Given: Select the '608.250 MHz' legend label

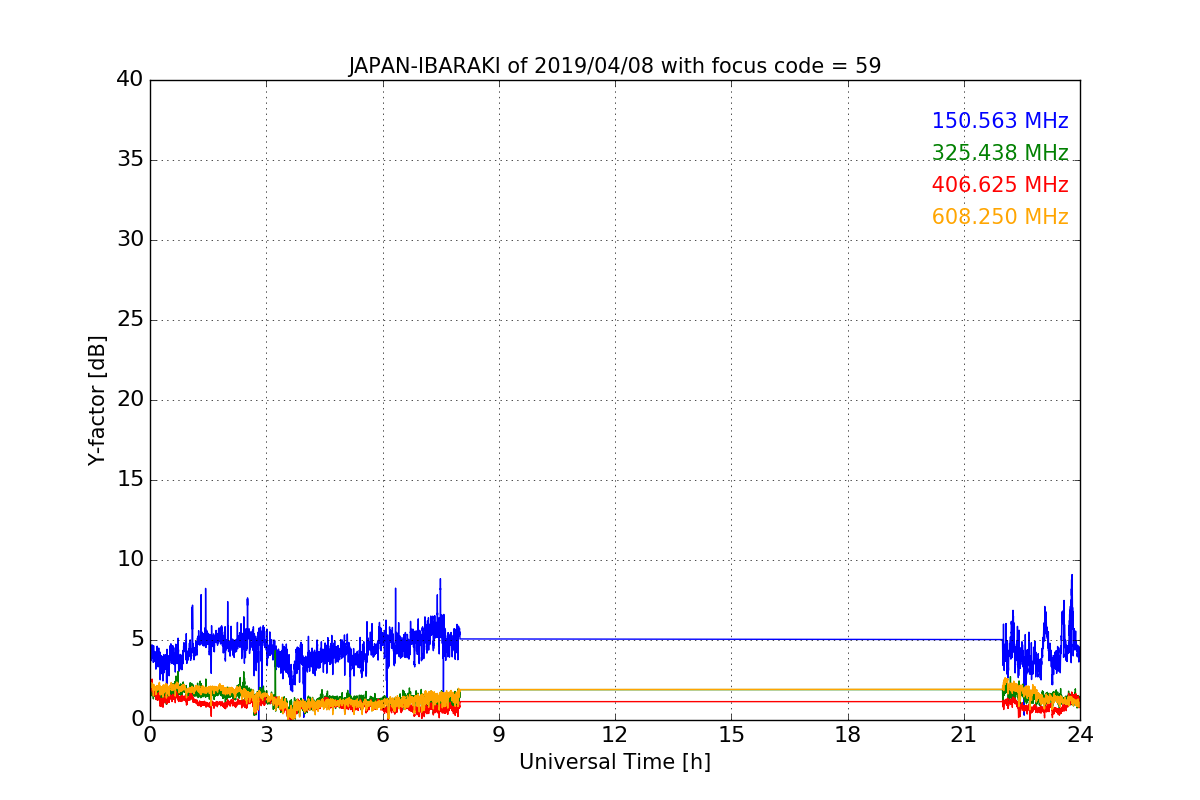Looking at the screenshot, I should tap(1000, 217).
